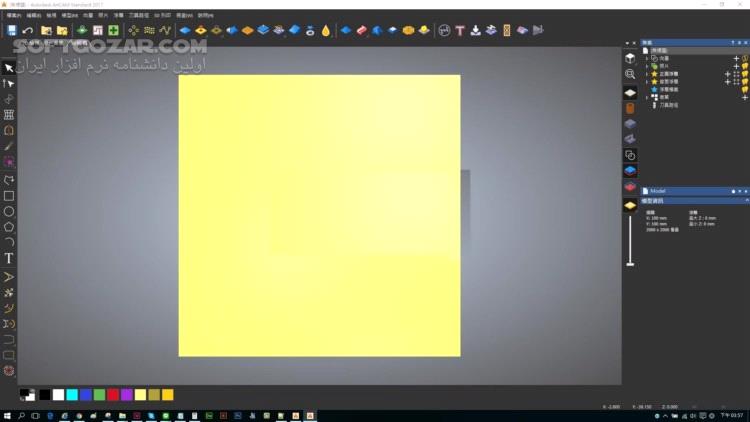This screenshot has height=422, width=750.
Task: Click plus button on the vectors tree row
Action: pyautogui.click(x=736, y=58)
